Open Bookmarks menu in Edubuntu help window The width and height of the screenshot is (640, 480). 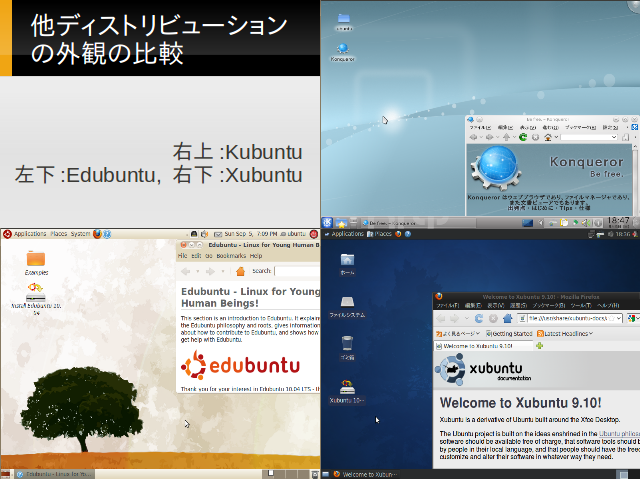point(231,256)
